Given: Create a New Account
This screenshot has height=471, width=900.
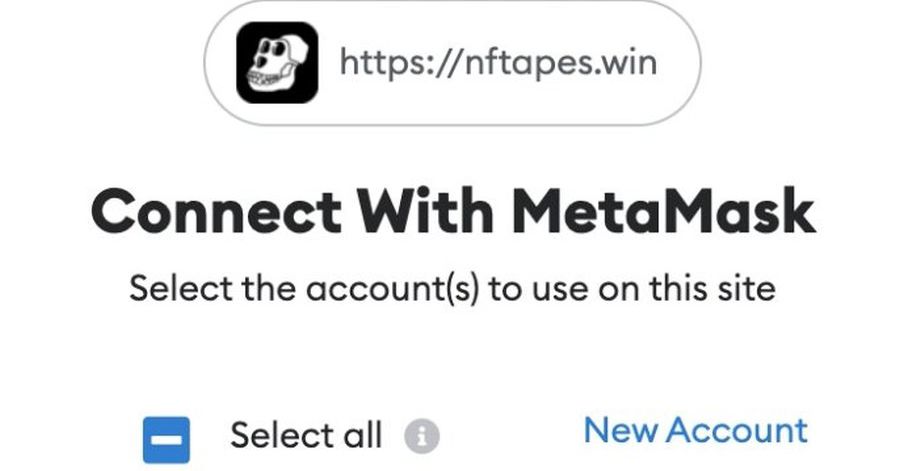Looking at the screenshot, I should click(695, 431).
